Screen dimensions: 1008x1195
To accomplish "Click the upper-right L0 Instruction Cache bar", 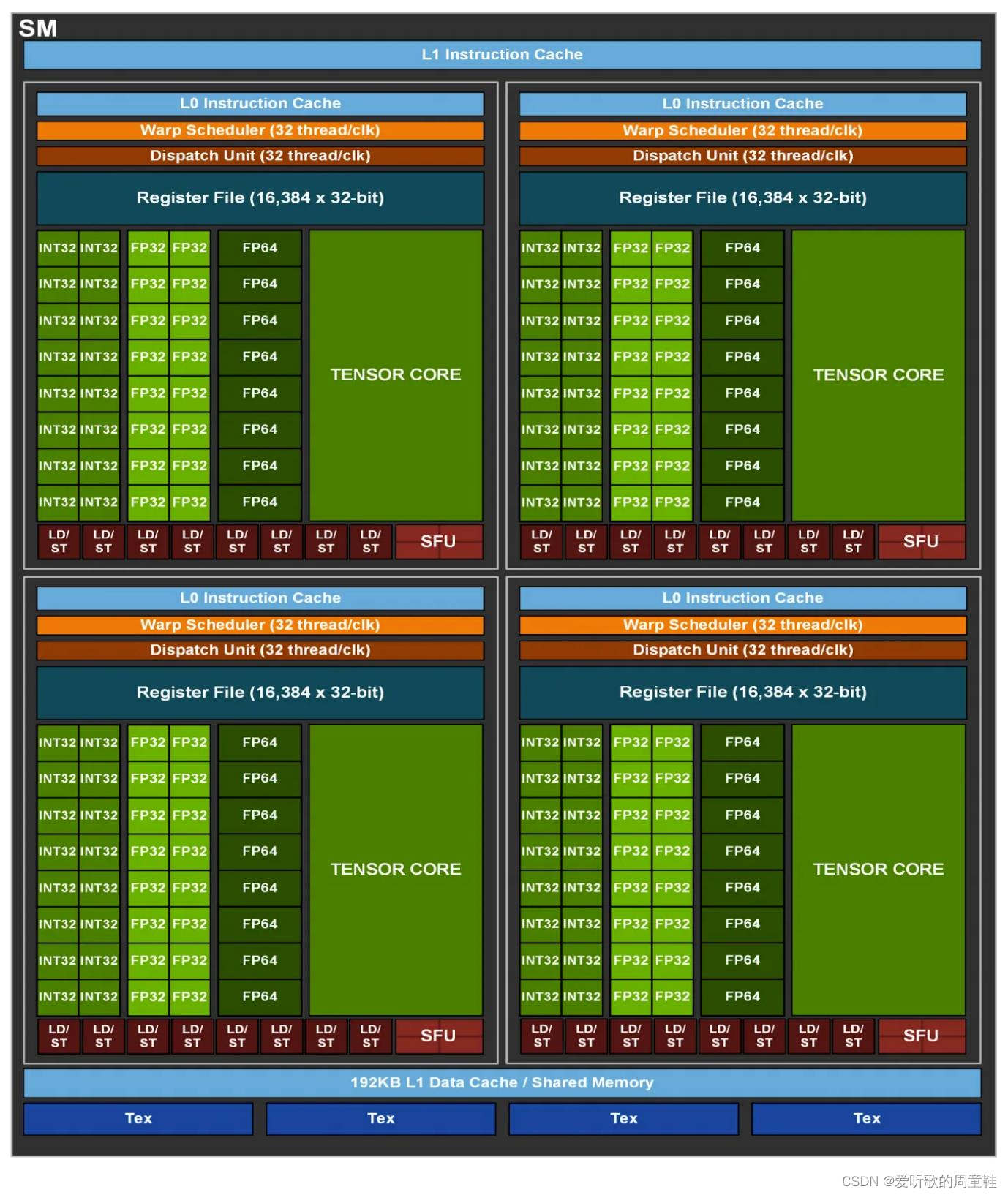I will coord(742,104).
